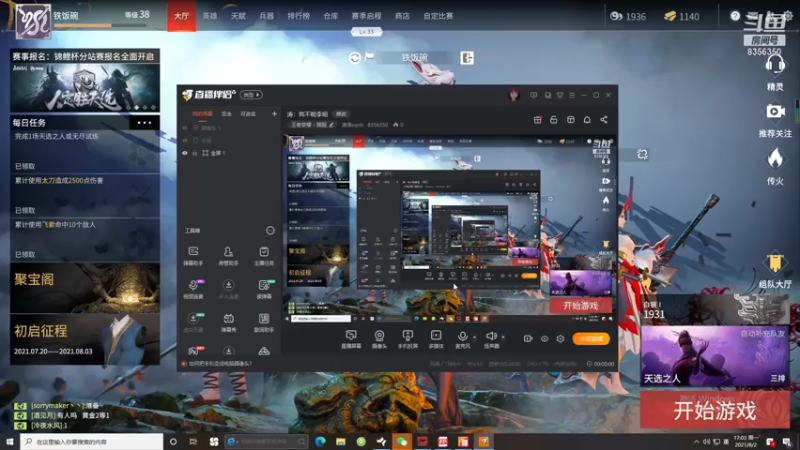Click the orange 关闭直播 stop streaming button
Screen dimensions: 800x450
(x=591, y=338)
